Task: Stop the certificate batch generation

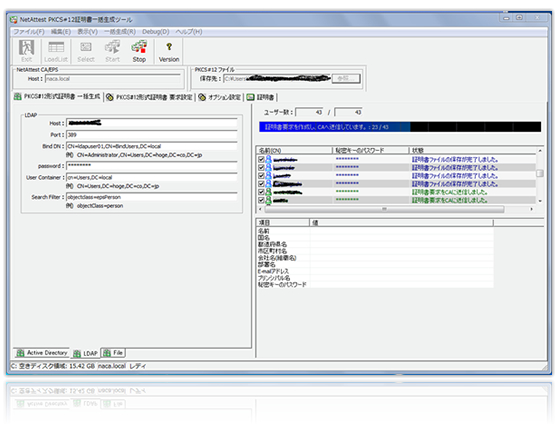Action: tap(139, 47)
